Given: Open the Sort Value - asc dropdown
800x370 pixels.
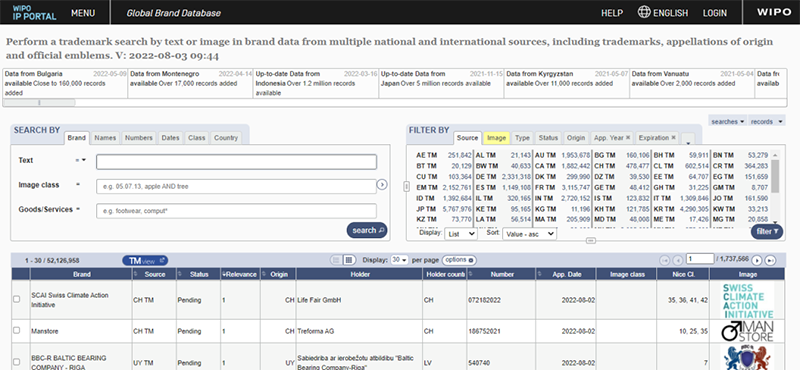Looking at the screenshot, I should (529, 234).
